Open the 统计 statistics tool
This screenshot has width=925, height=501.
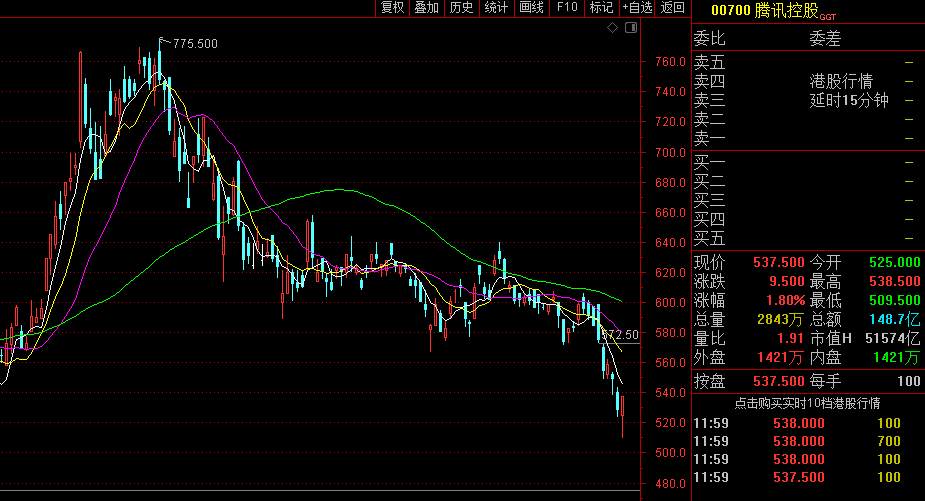496,8
